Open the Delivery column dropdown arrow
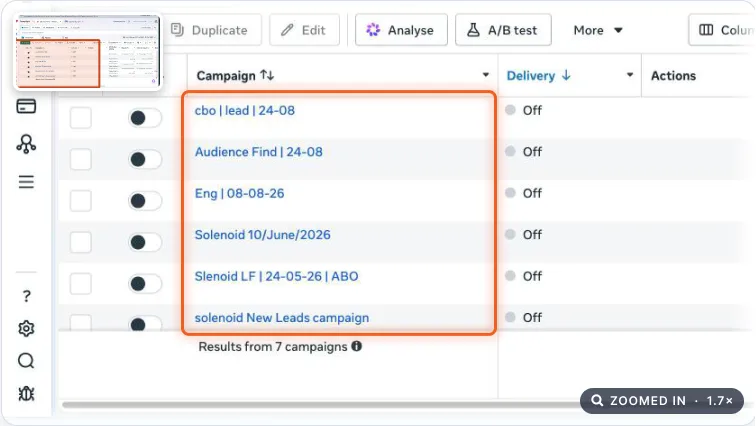 click(x=630, y=75)
